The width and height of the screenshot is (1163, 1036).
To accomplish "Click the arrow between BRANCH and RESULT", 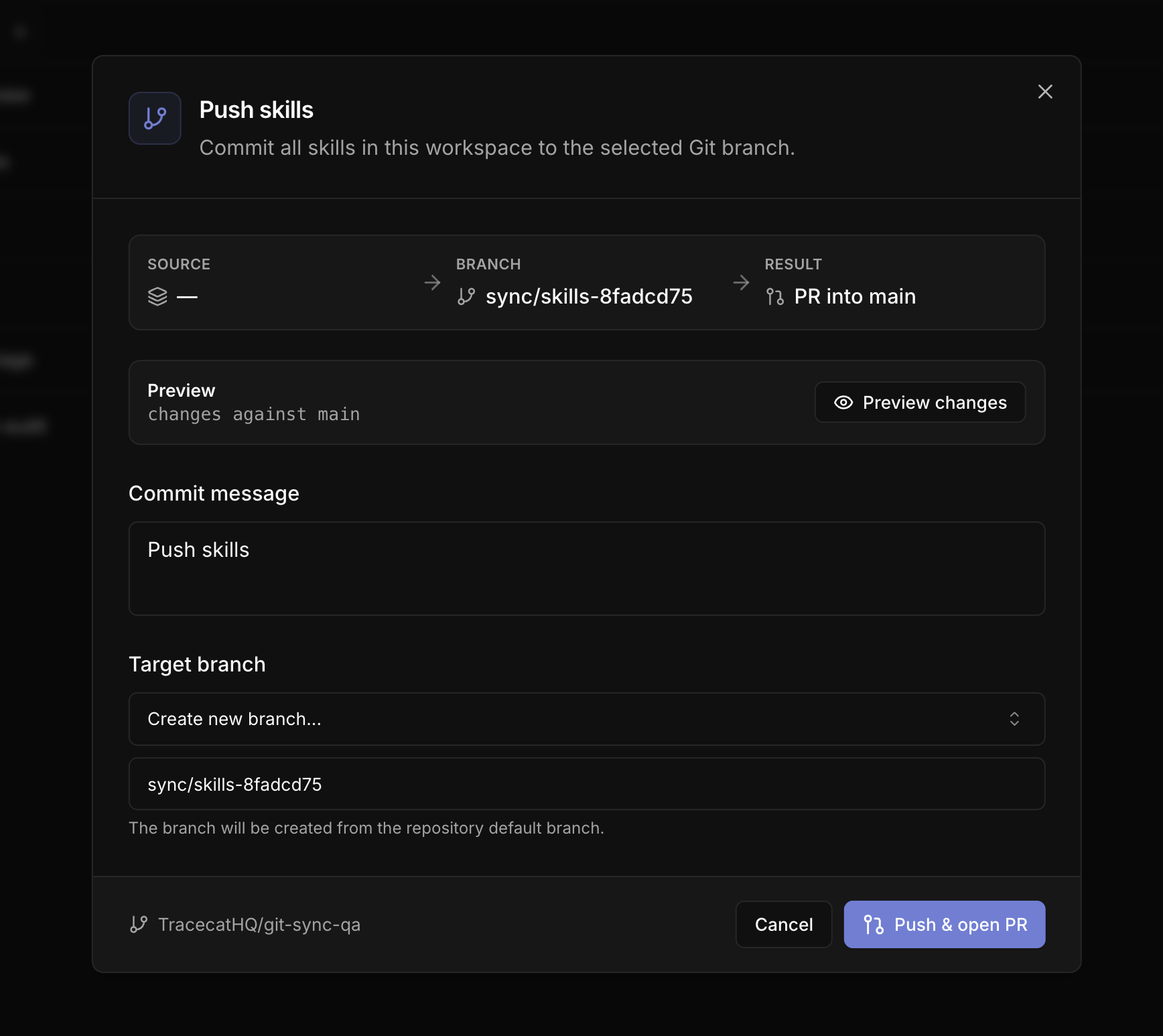I will [741, 283].
